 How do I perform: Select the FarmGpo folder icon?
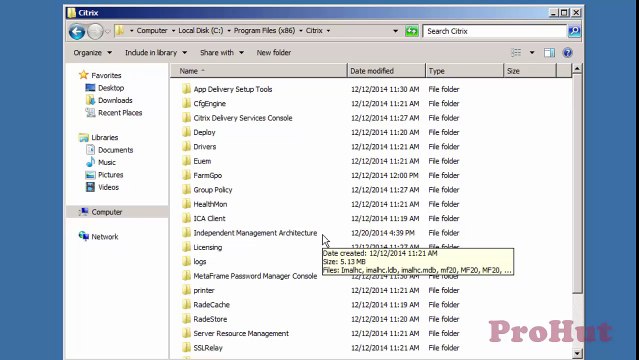(x=186, y=175)
